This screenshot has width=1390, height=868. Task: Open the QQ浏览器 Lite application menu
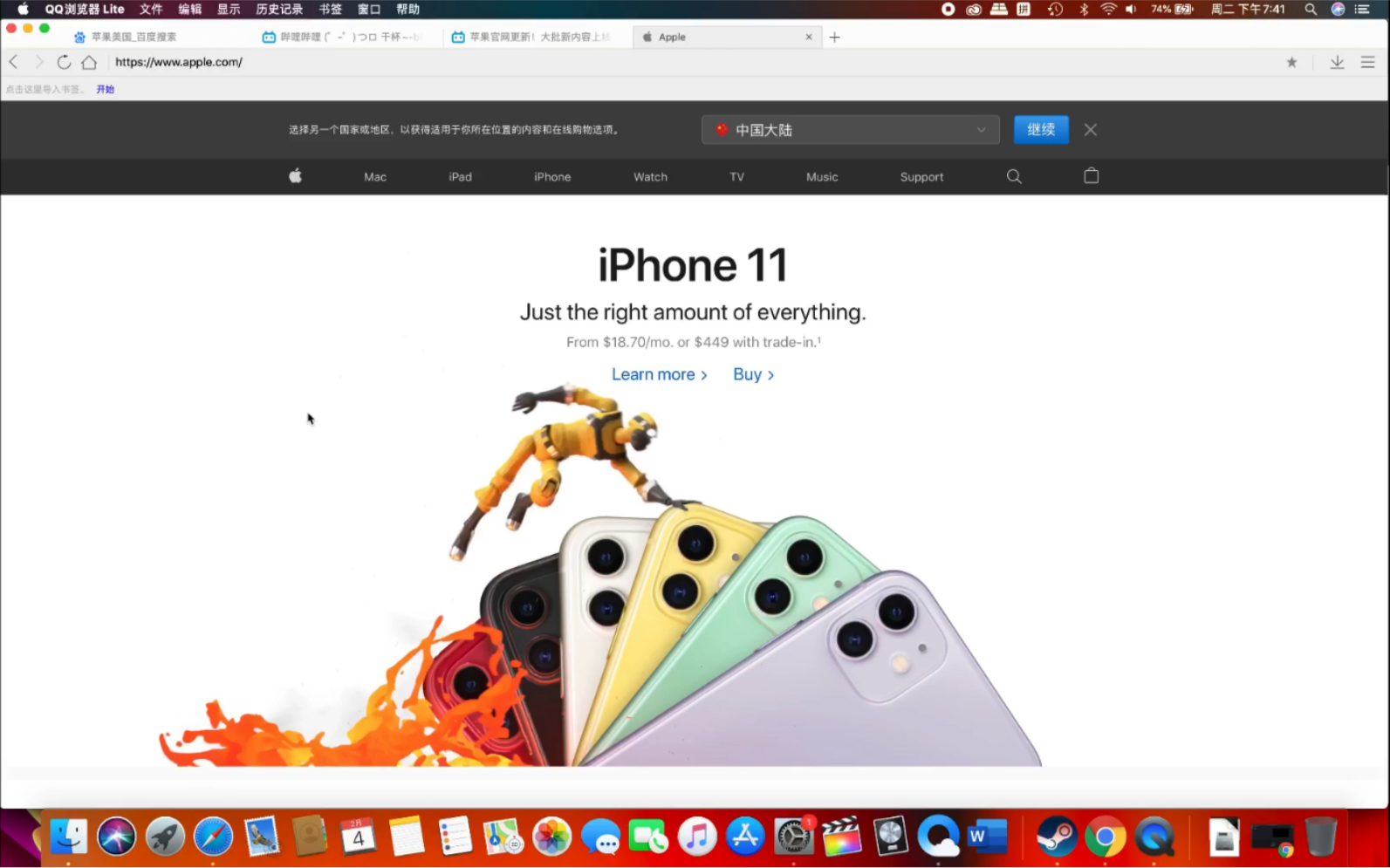(x=85, y=9)
